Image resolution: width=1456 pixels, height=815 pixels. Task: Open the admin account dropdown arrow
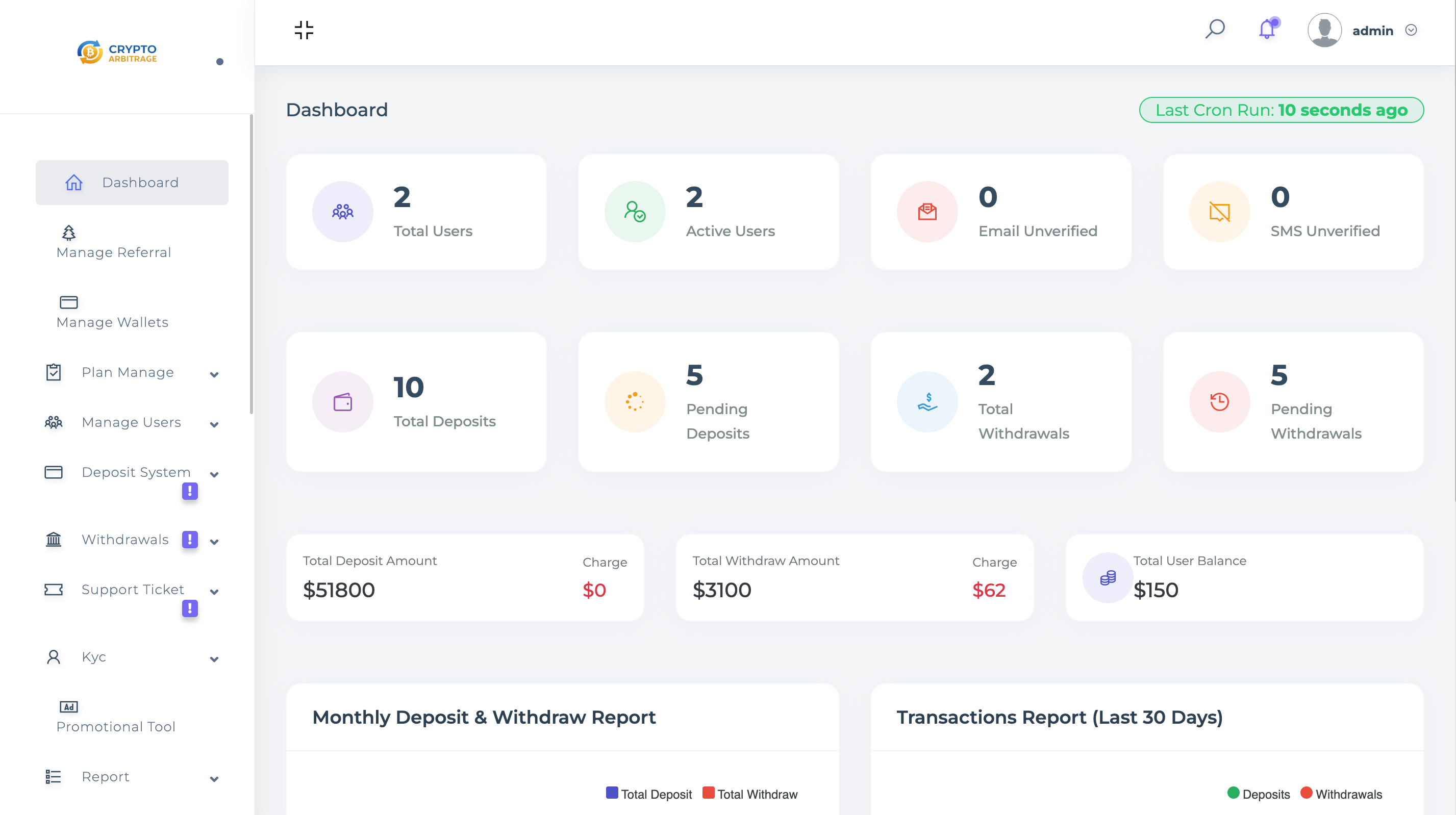click(x=1411, y=30)
